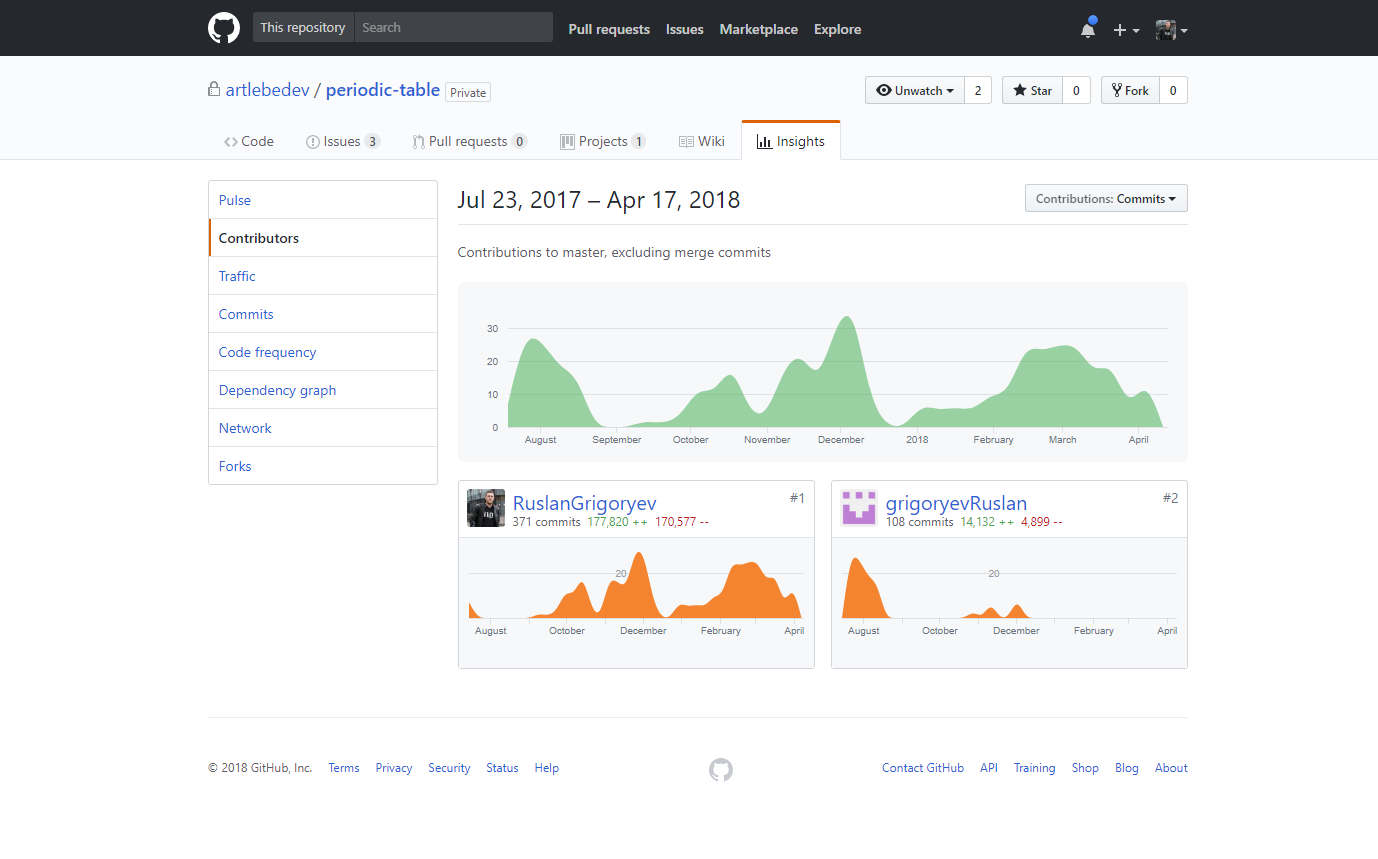Click inside the repository search field
1378x859 pixels.
[x=453, y=28]
